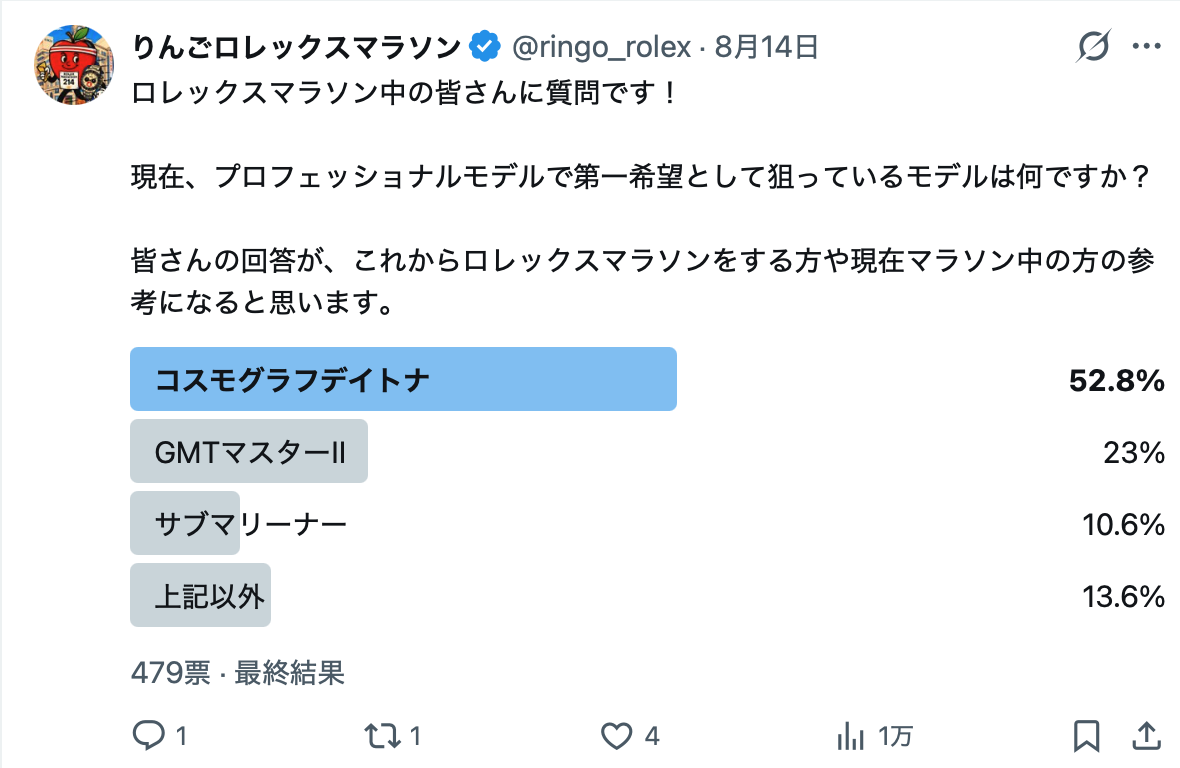Click the reply speech bubble icon

point(148,735)
